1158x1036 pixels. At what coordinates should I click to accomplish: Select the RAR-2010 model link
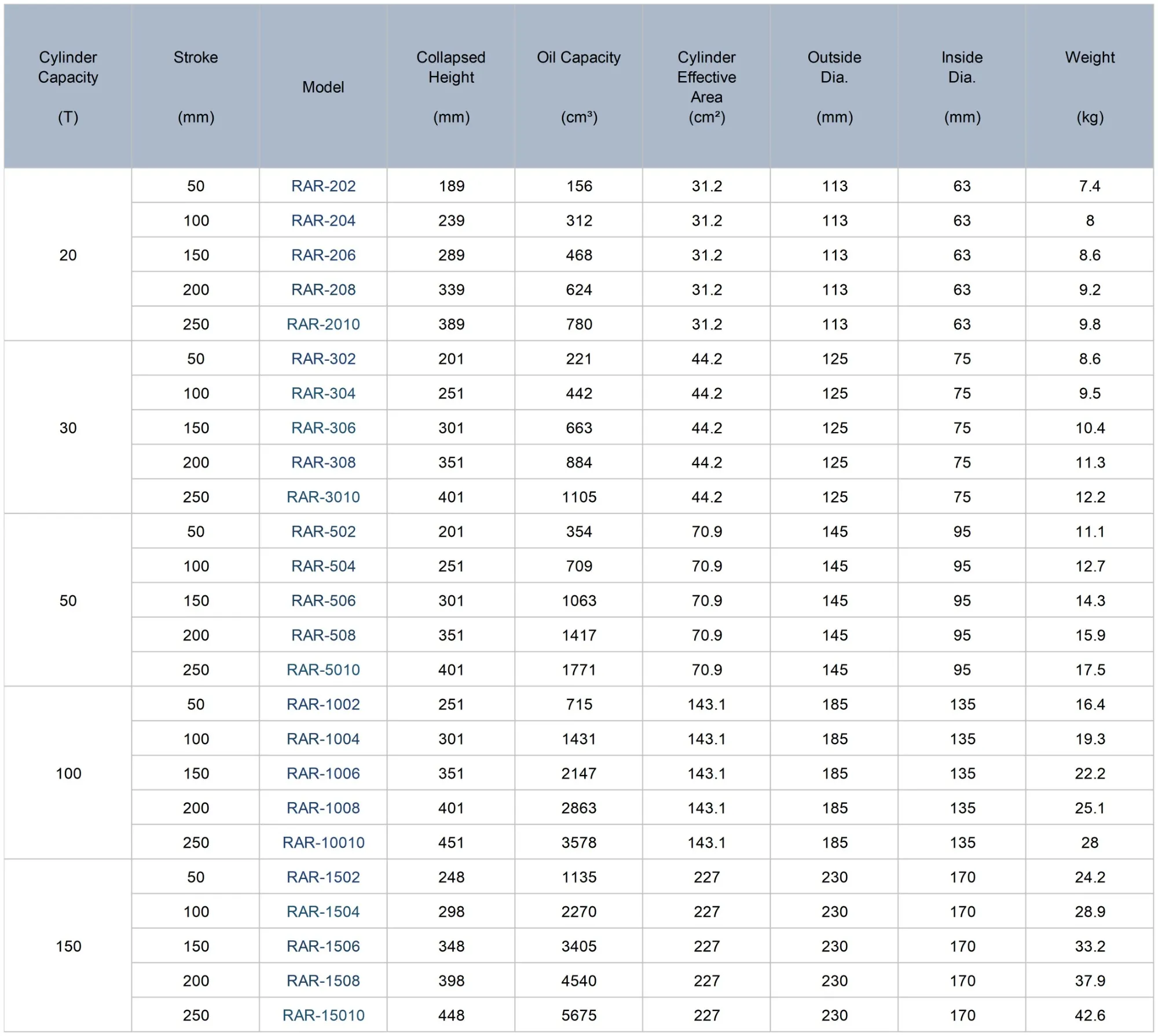[x=323, y=324]
